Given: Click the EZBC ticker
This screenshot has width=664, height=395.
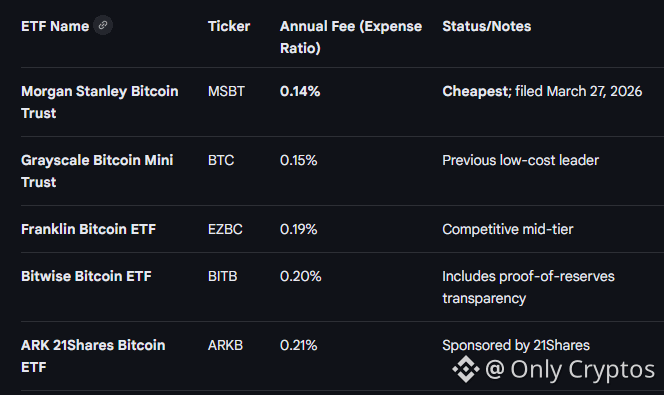Looking at the screenshot, I should [x=225, y=229].
